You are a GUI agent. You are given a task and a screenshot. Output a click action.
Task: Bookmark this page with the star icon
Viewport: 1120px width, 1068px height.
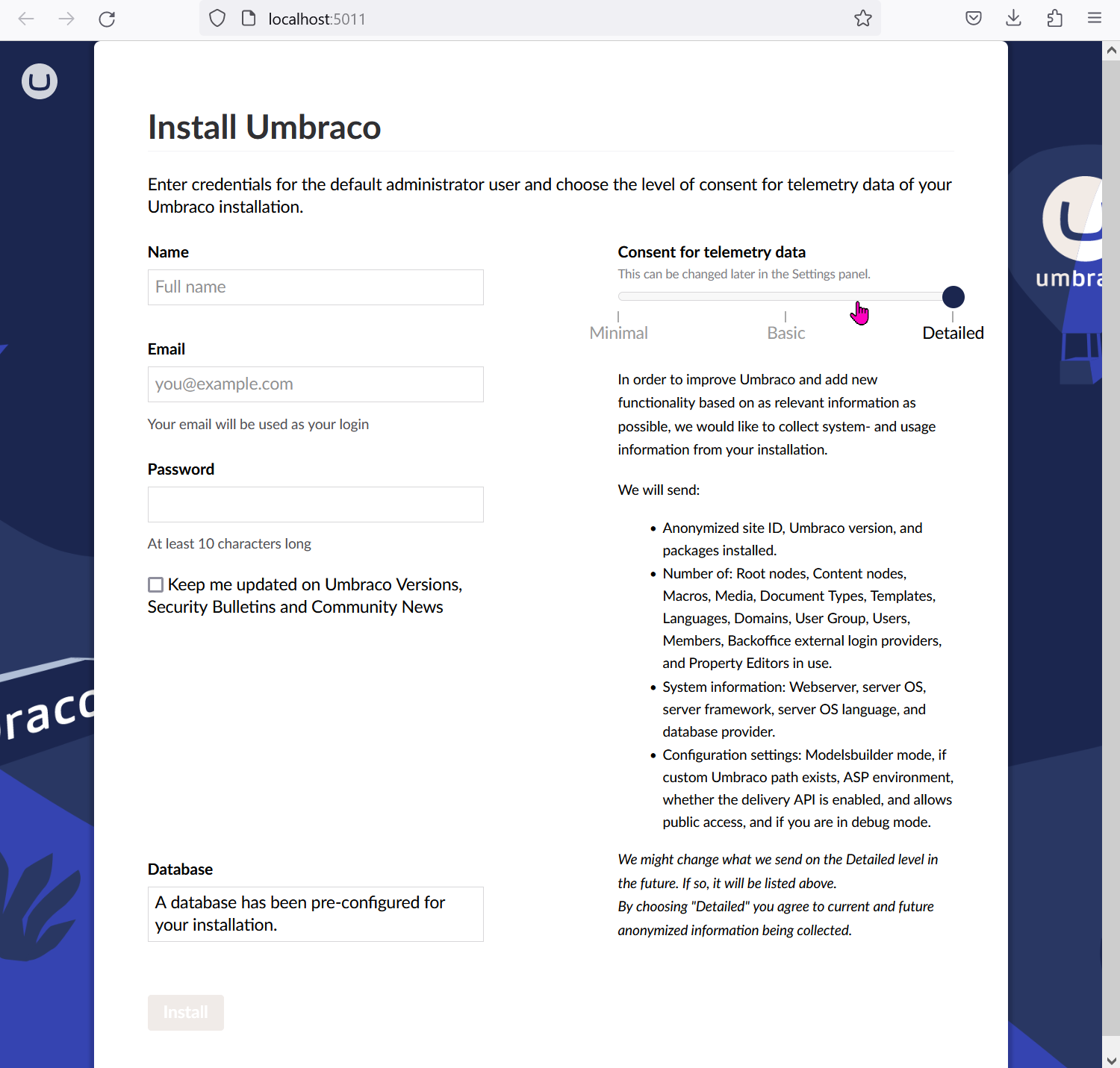pos(863,19)
